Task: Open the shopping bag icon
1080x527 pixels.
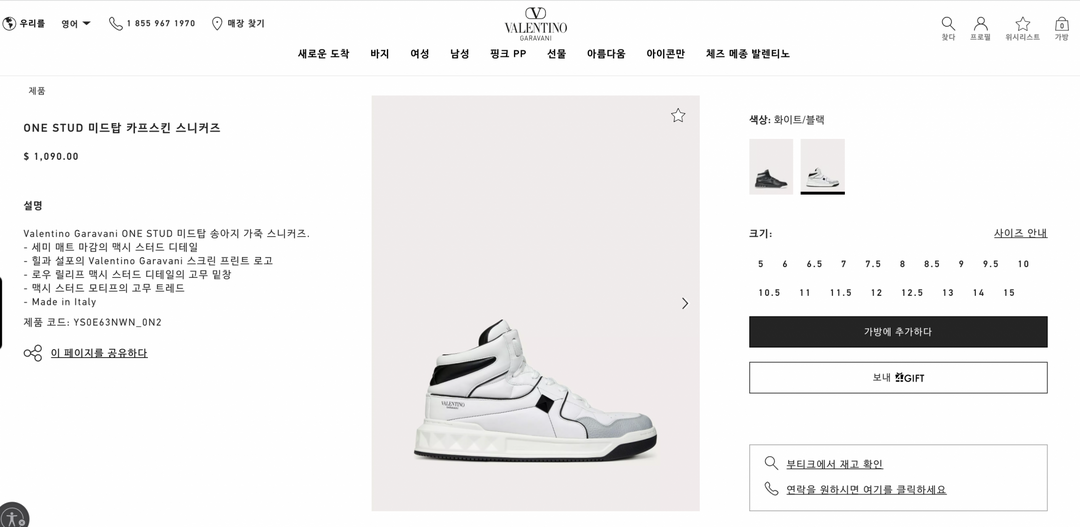Action: click(1061, 24)
